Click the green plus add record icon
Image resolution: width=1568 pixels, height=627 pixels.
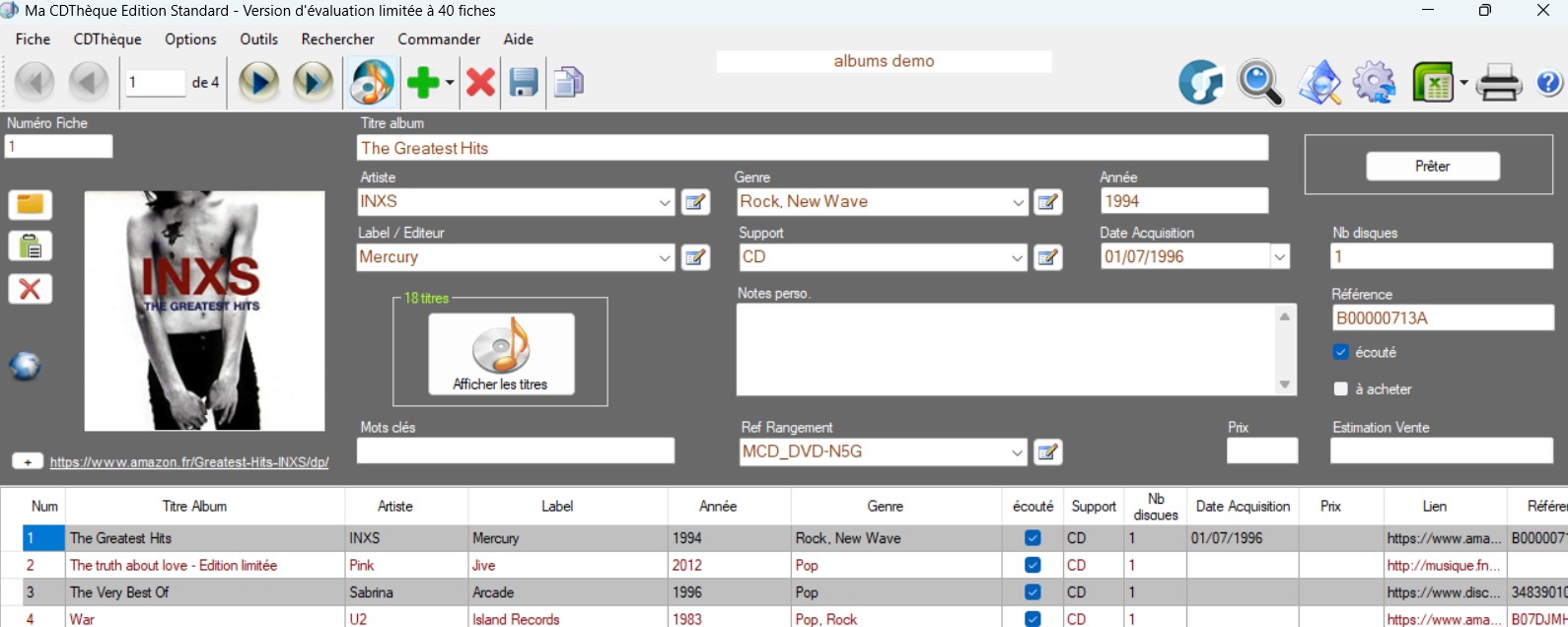tap(422, 83)
